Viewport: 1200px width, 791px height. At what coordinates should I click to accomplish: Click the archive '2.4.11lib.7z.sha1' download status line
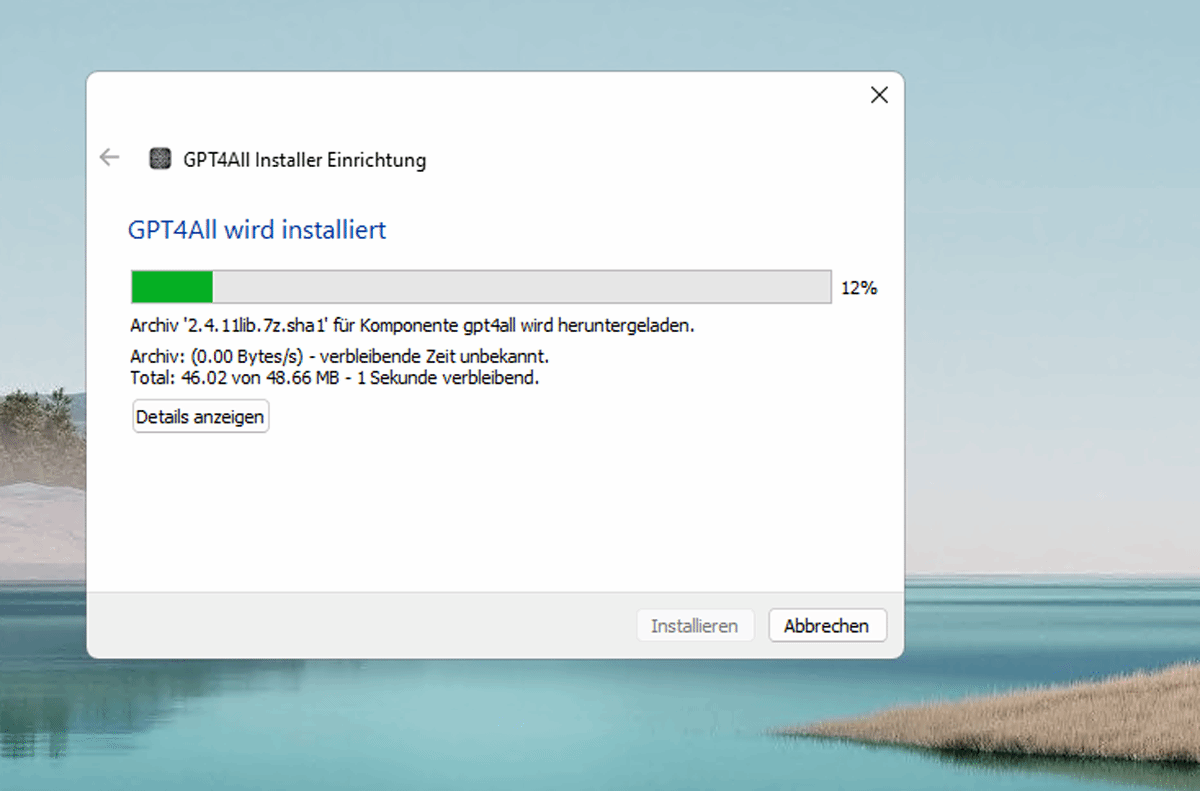pyautogui.click(x=412, y=326)
